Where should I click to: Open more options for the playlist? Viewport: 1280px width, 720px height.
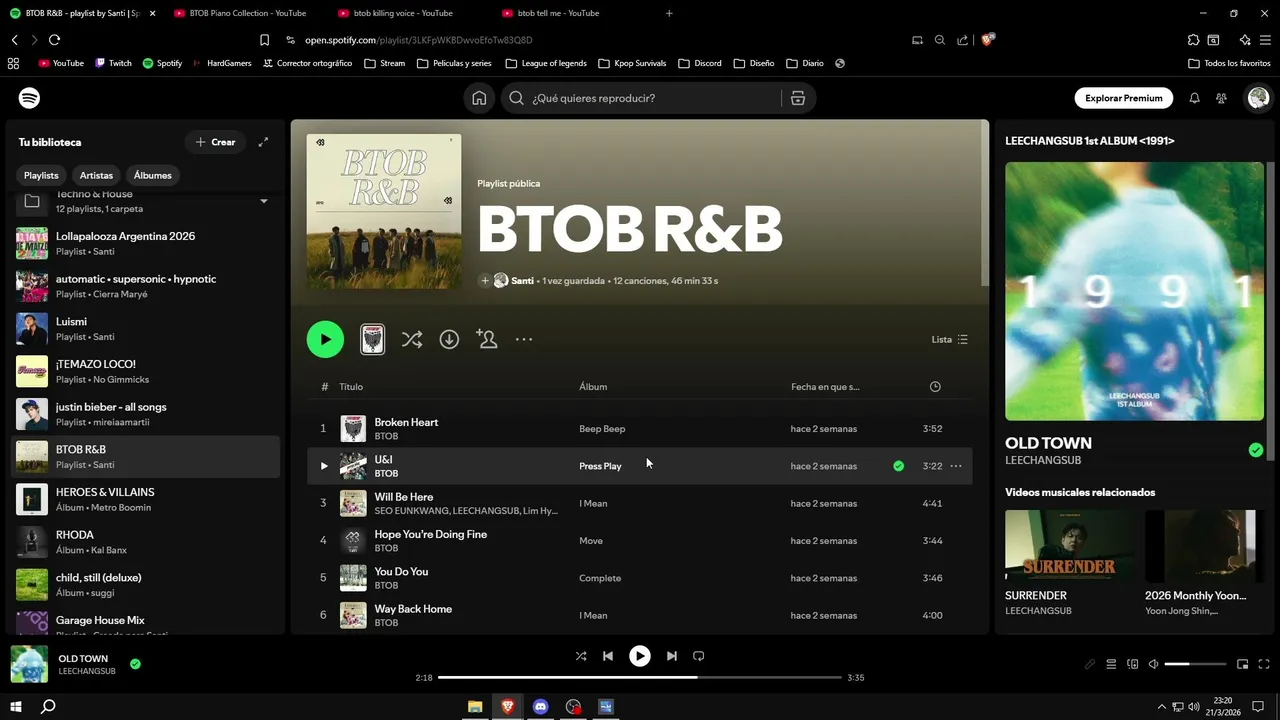(524, 340)
